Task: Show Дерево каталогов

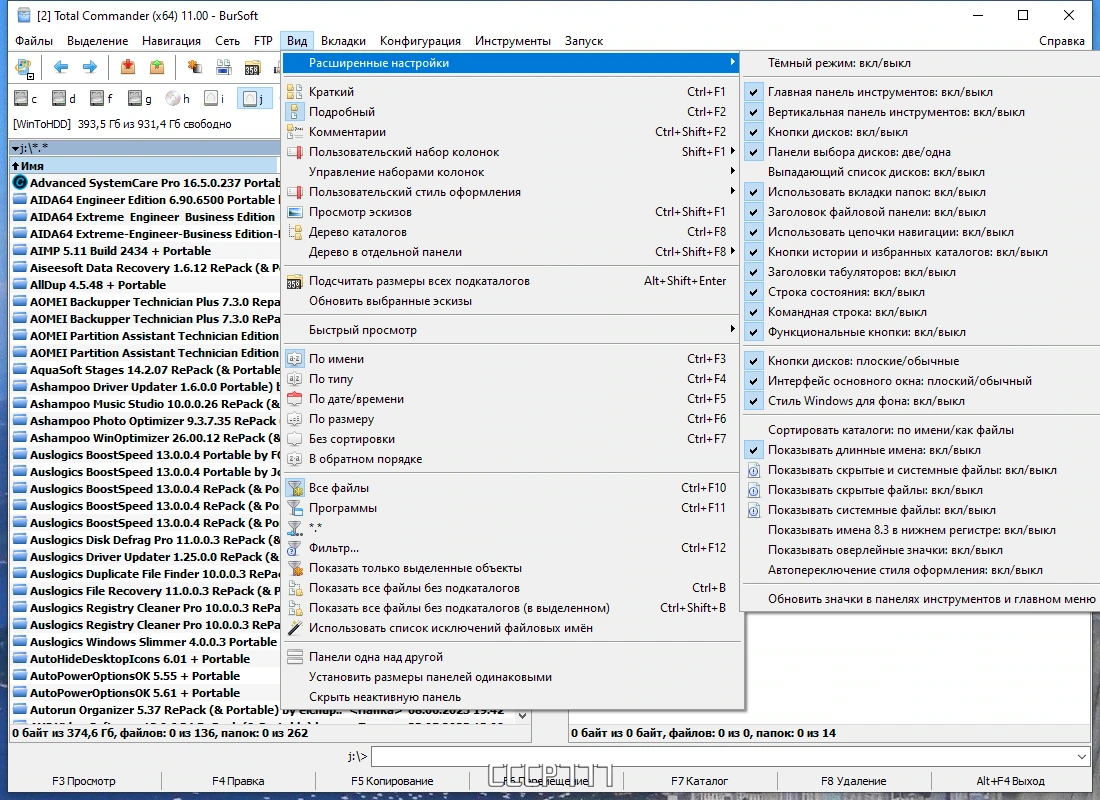Action: point(512,232)
